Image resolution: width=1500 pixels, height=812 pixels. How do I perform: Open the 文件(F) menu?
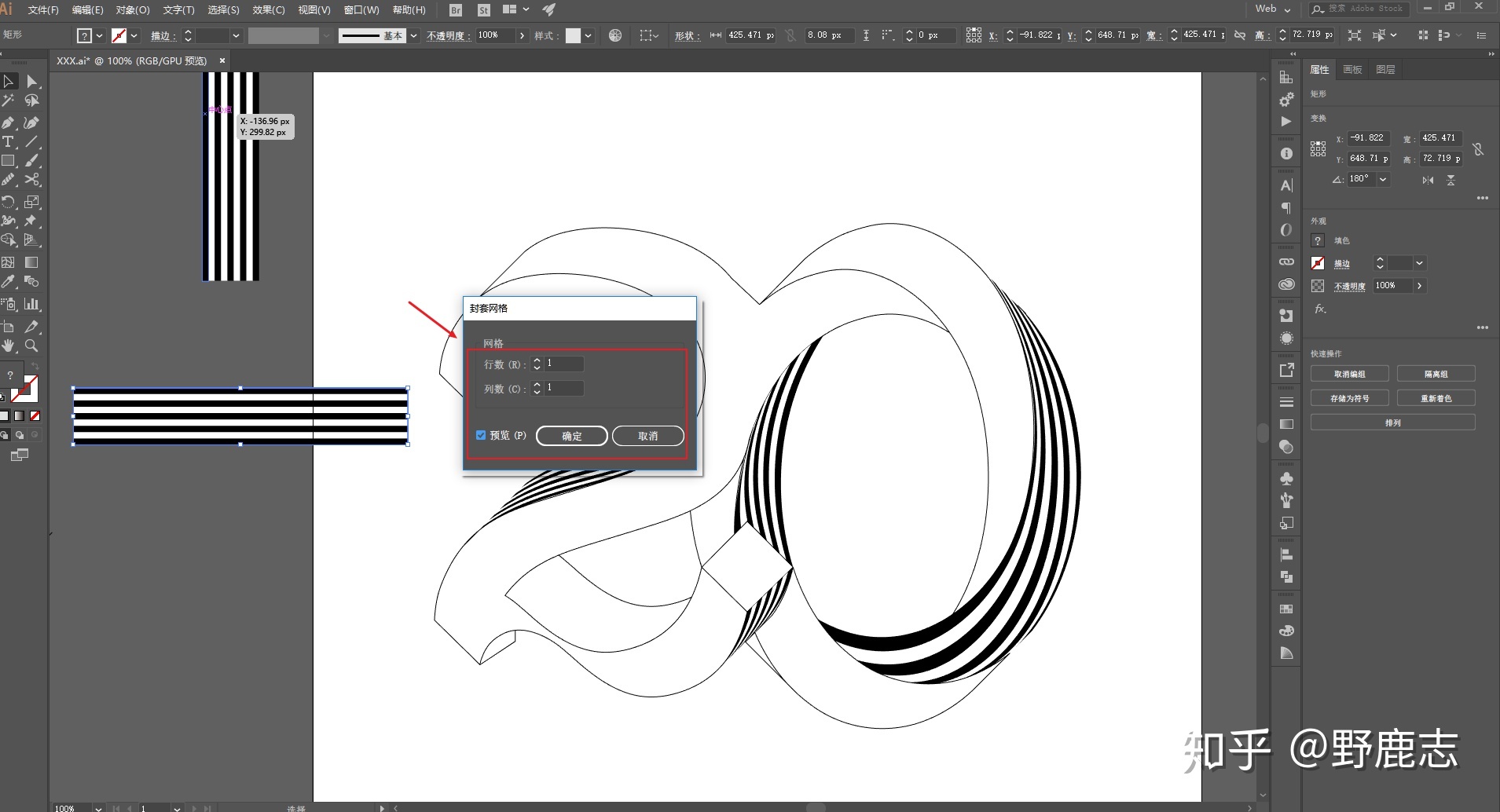(x=43, y=10)
